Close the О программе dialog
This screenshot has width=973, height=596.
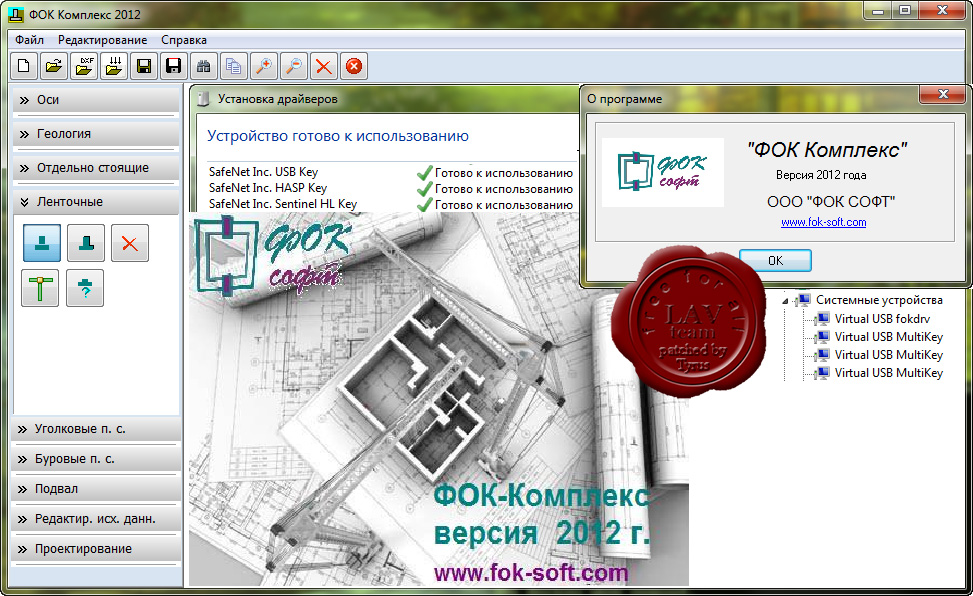(943, 94)
